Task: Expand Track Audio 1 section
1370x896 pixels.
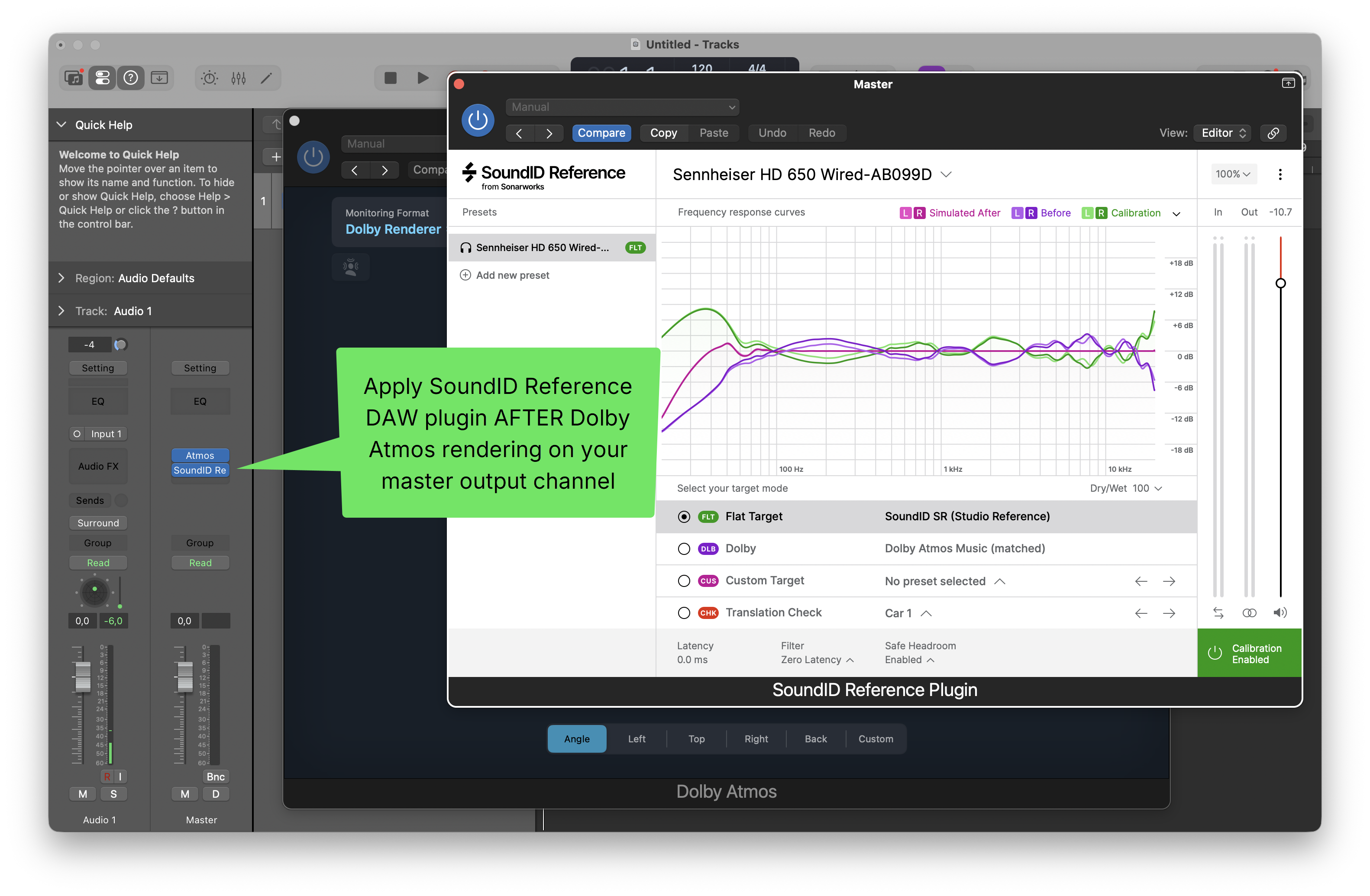Action: (x=61, y=311)
